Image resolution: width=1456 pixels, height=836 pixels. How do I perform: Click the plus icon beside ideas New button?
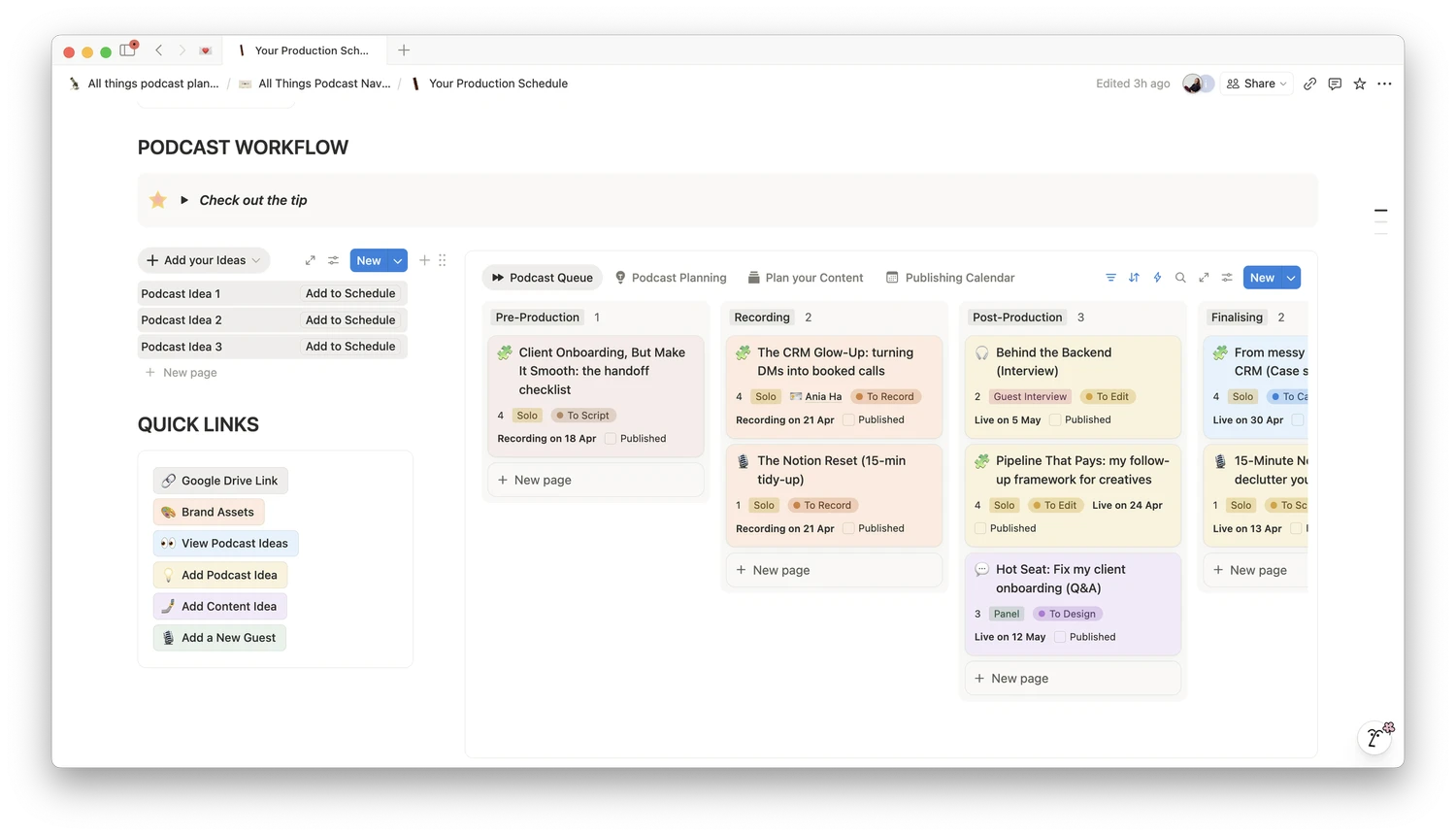coord(424,260)
